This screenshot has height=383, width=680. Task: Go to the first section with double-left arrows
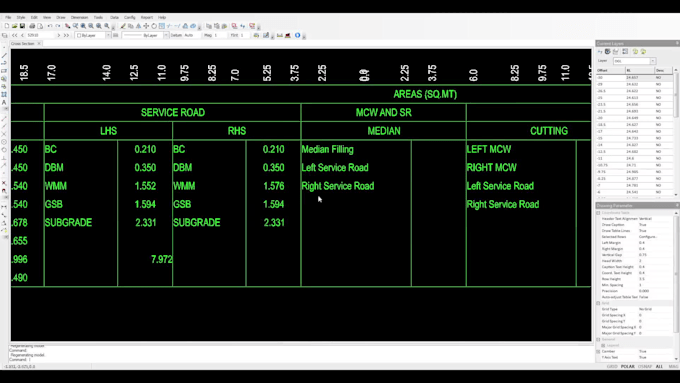tap(14, 35)
